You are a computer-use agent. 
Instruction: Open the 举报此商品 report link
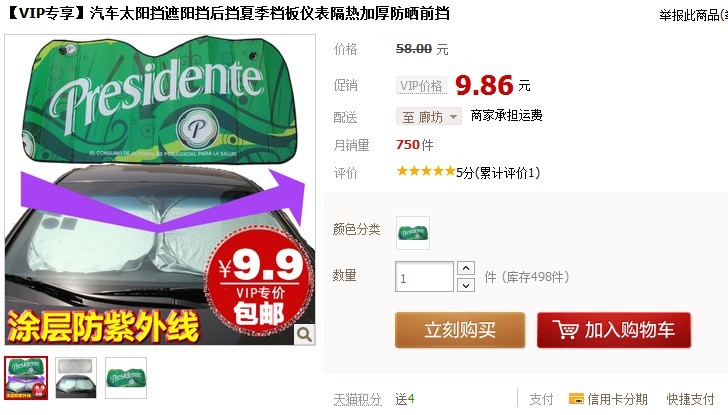pos(692,15)
